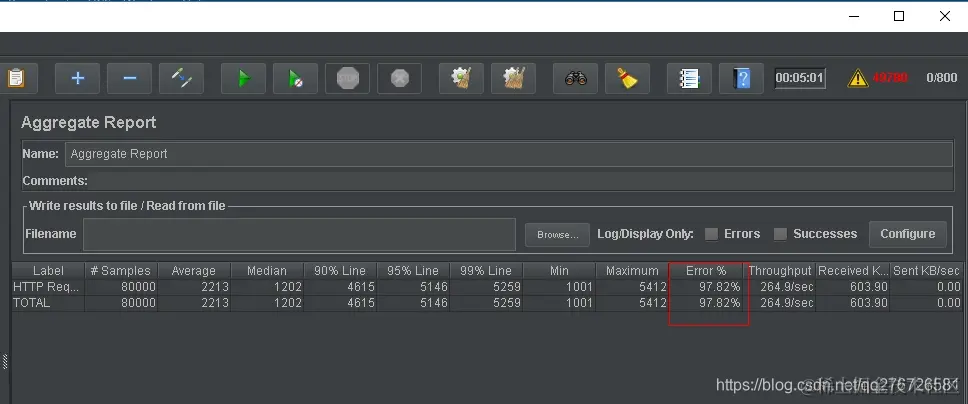Click Start no pauses icon
Screen dimensions: 968x404
pos(296,78)
